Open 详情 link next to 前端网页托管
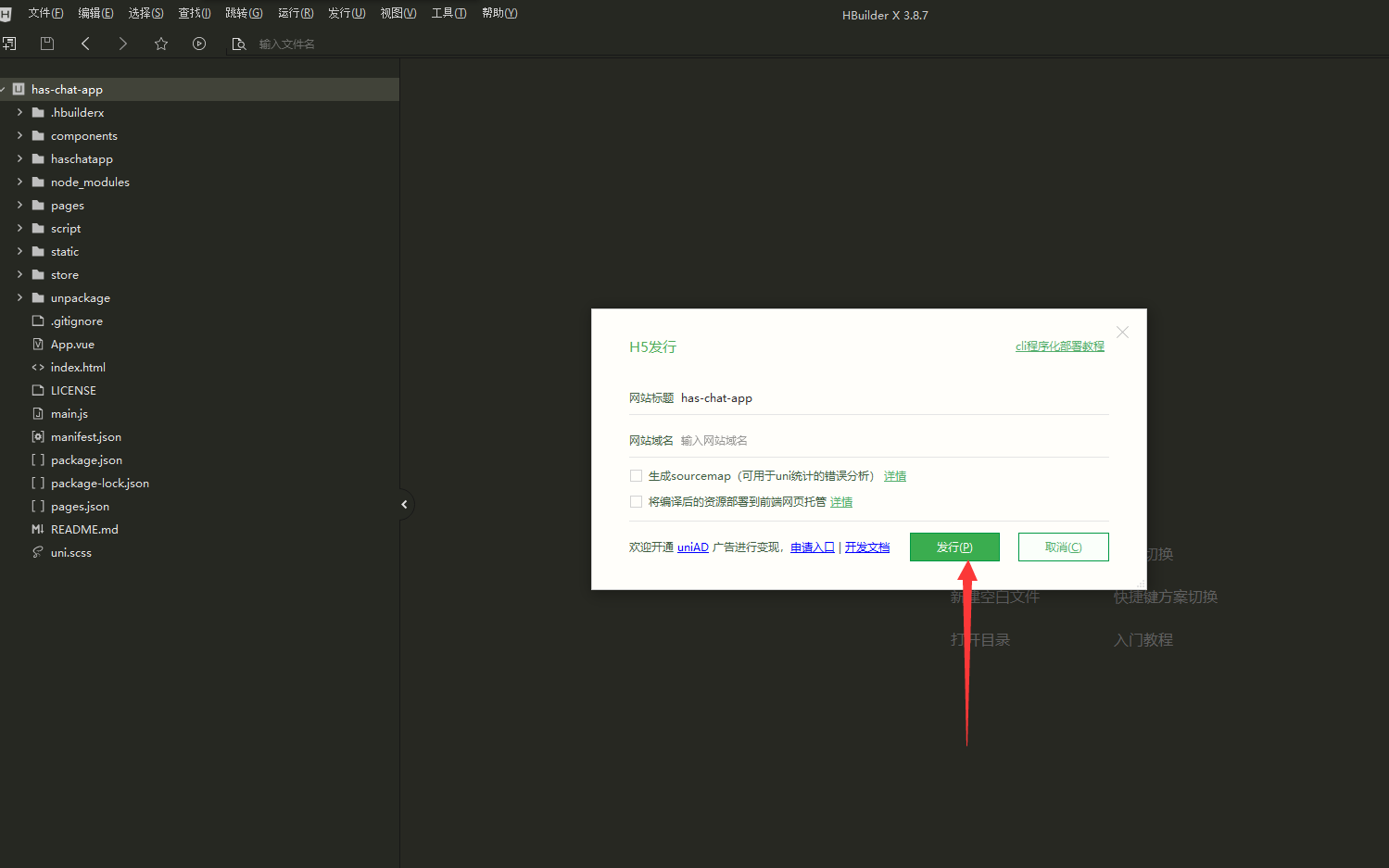The height and width of the screenshot is (868, 1389). click(841, 502)
